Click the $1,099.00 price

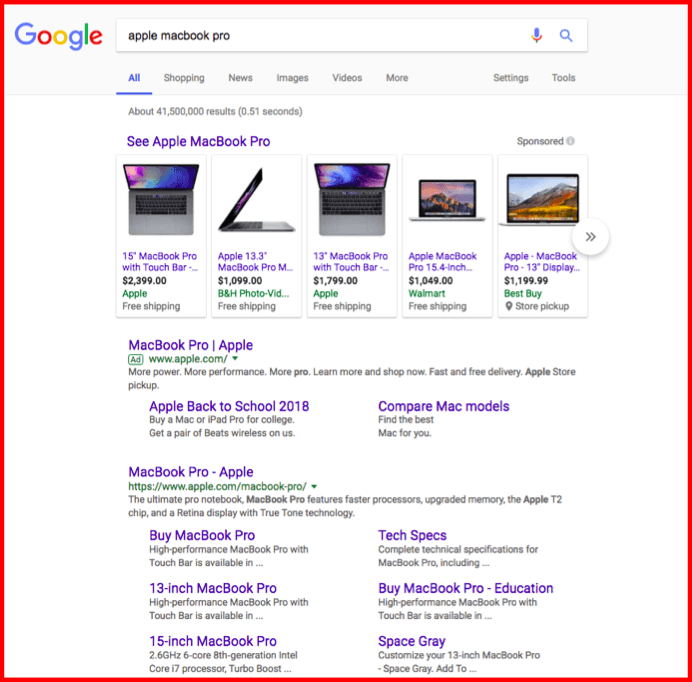(240, 281)
